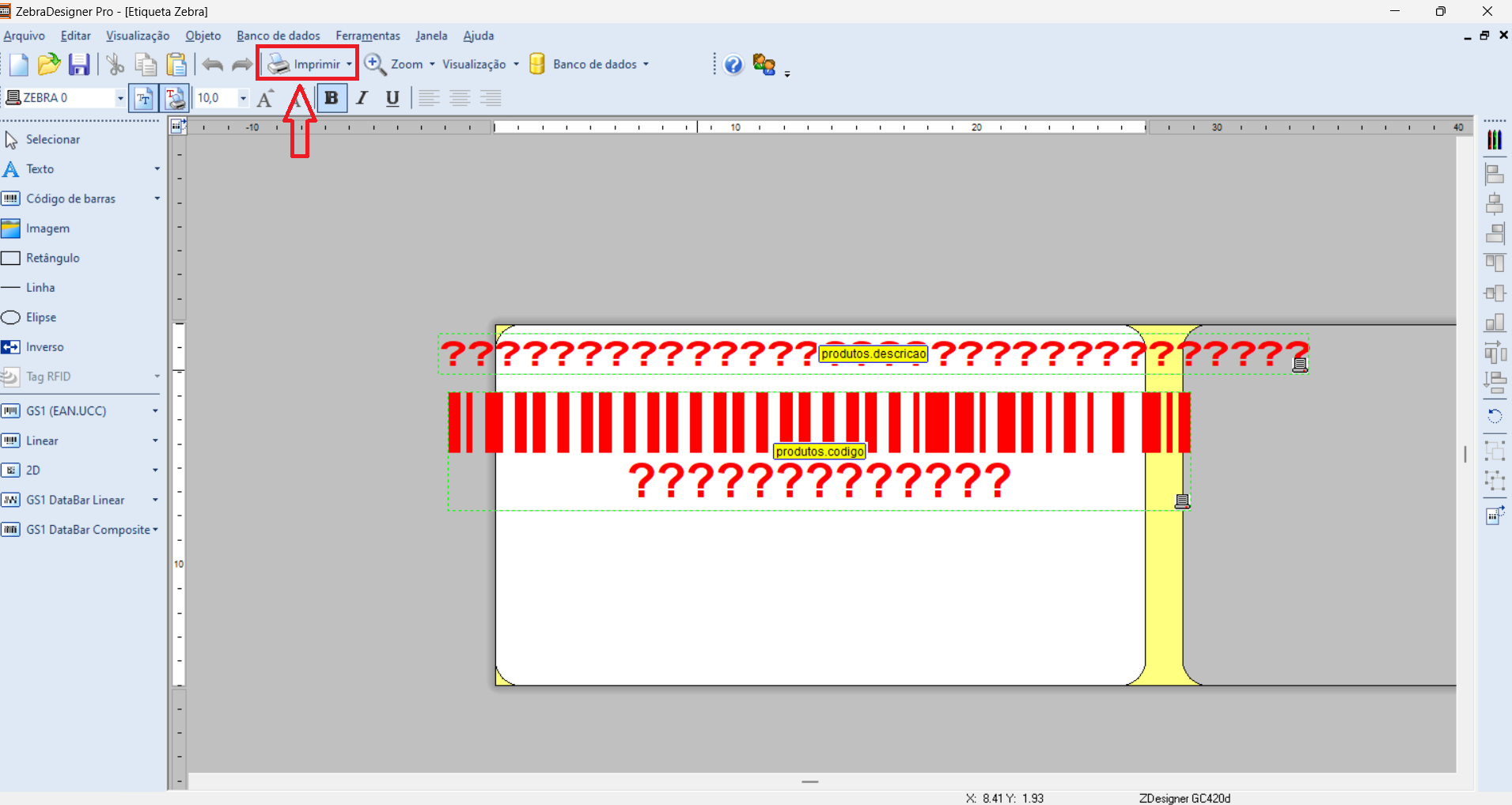This screenshot has height=805, width=1512.
Task: Align text left
Action: pyautogui.click(x=429, y=98)
